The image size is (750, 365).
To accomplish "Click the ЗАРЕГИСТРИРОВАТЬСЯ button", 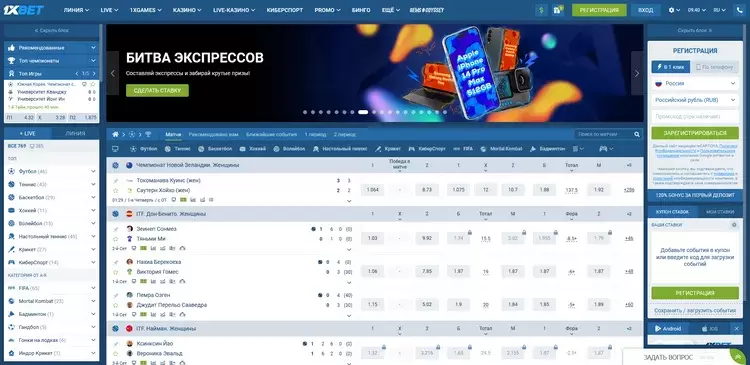I will click(x=695, y=133).
